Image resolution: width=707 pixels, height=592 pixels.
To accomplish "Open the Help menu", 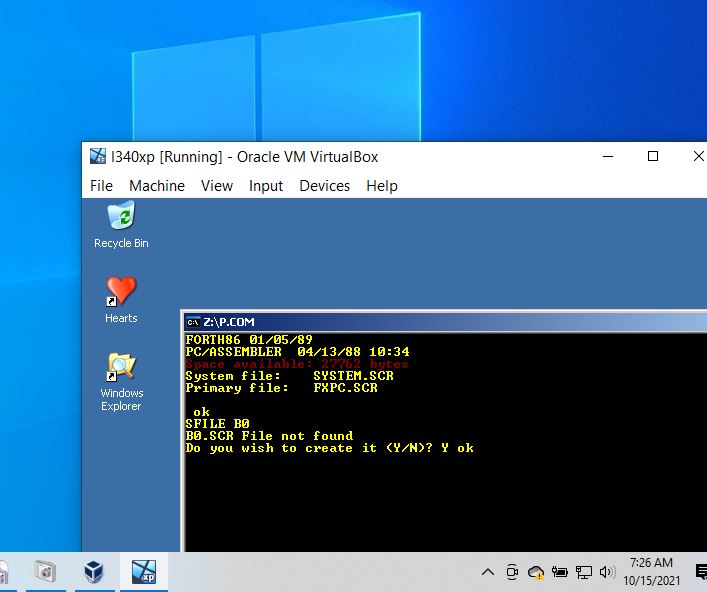I will tap(382, 186).
